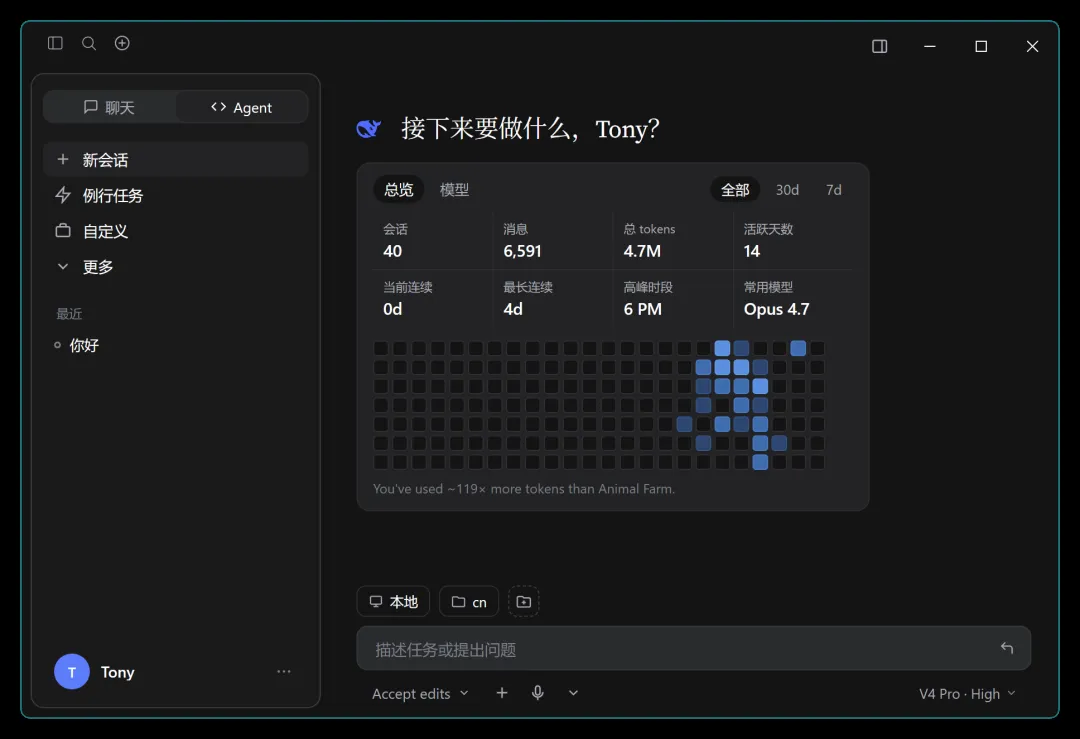
Task: Click the 当前连续 0d stat
Action: (433, 298)
